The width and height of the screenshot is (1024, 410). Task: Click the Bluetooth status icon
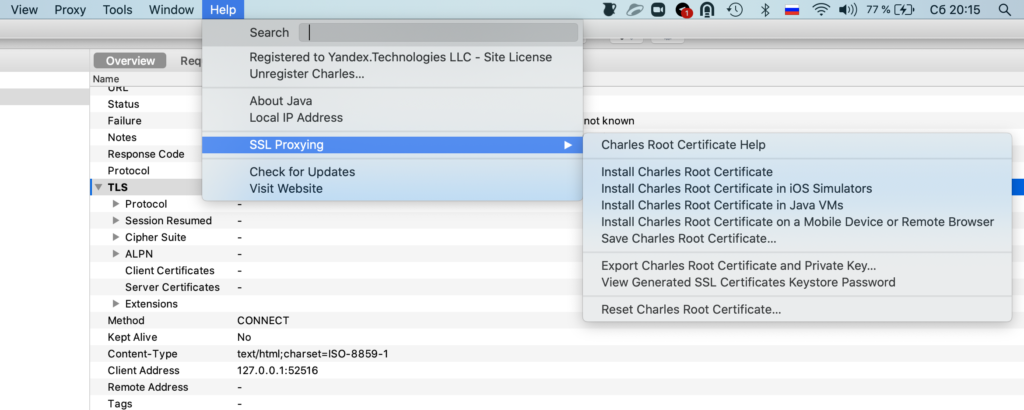(x=765, y=10)
